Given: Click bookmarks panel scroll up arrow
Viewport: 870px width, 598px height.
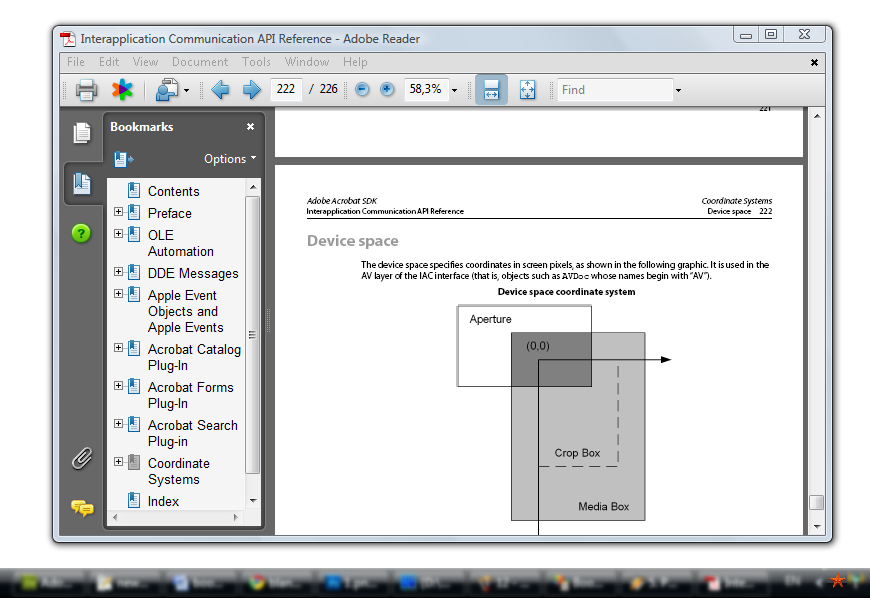Looking at the screenshot, I should click(x=253, y=187).
